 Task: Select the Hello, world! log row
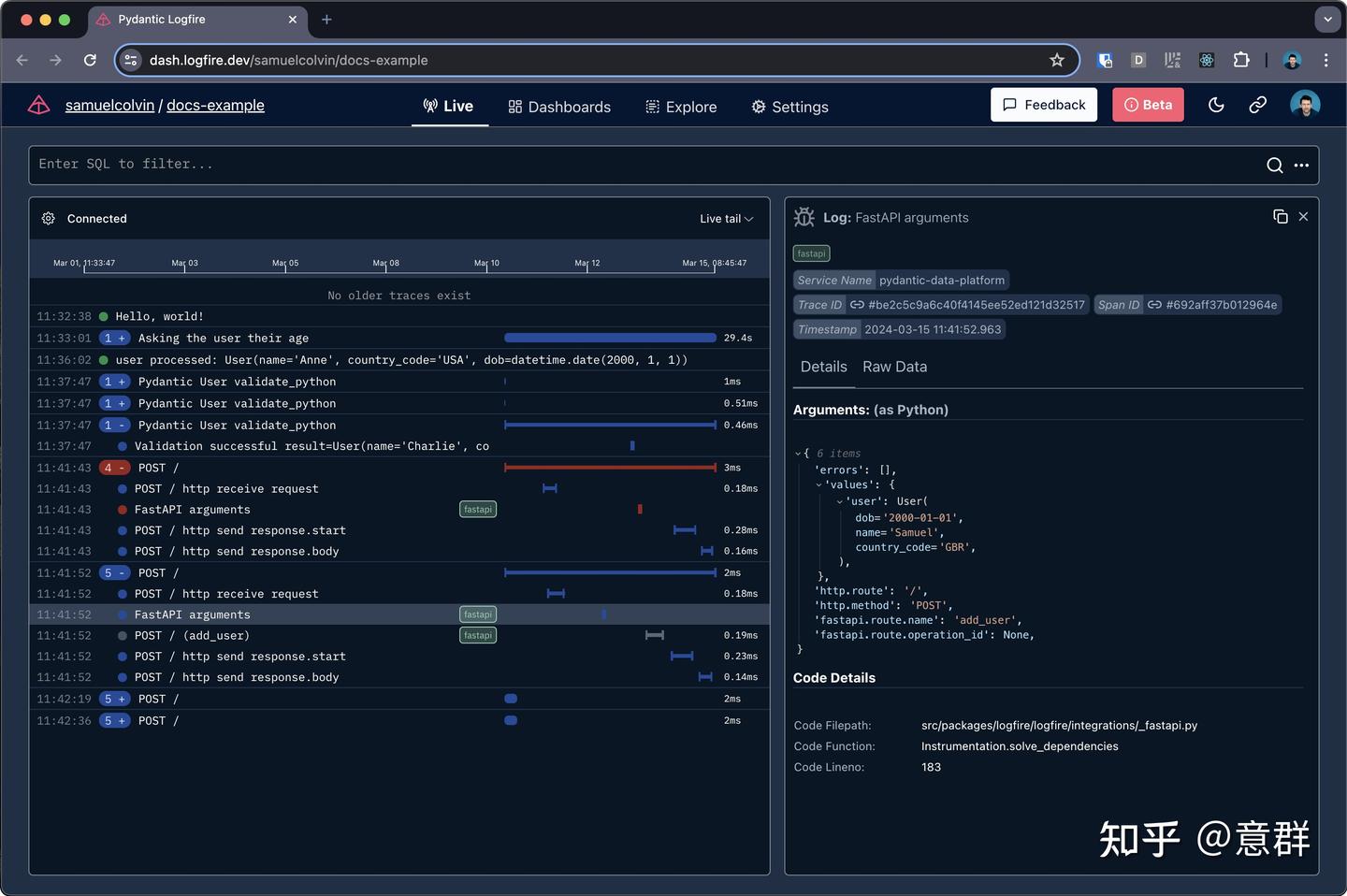click(399, 317)
